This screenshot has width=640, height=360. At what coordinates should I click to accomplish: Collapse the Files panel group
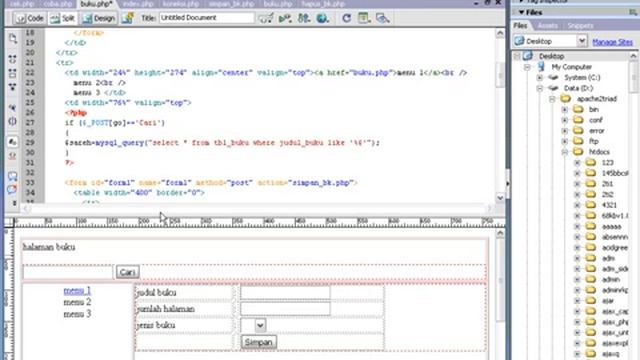tap(522, 13)
